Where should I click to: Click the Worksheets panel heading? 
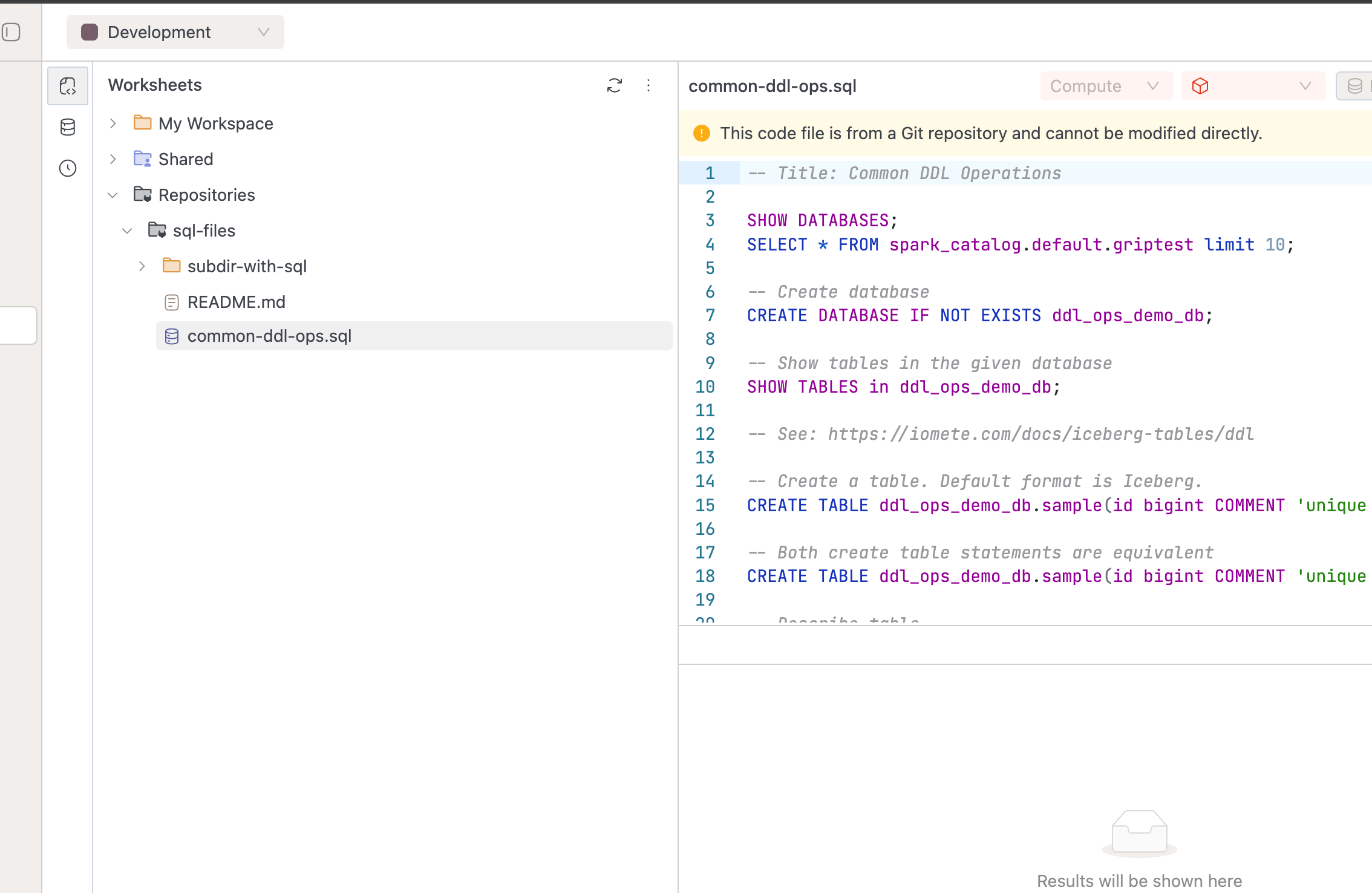coord(155,85)
